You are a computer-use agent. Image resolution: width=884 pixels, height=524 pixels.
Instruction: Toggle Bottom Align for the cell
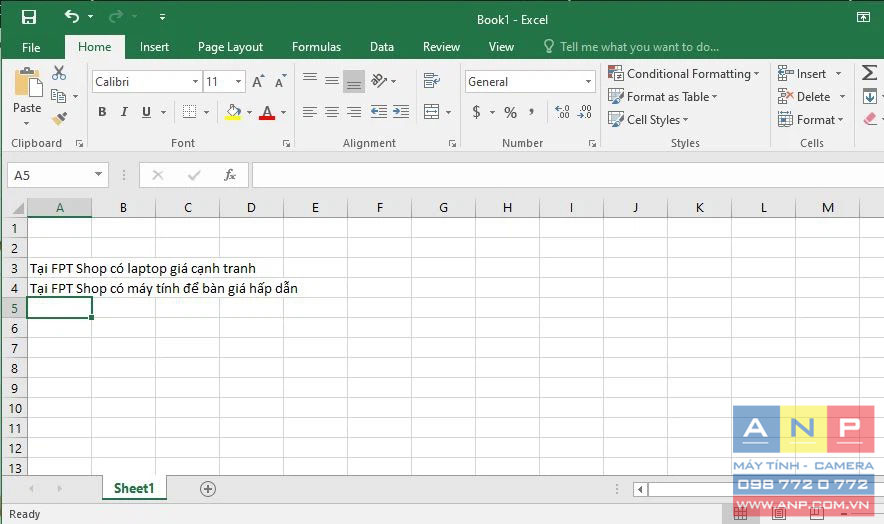(x=354, y=82)
